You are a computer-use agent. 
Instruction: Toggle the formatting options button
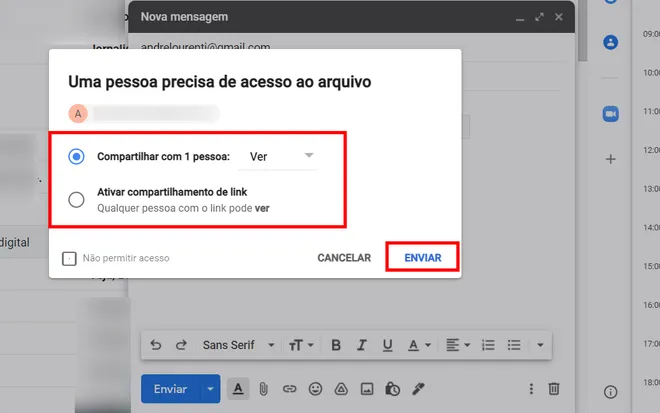(238, 389)
